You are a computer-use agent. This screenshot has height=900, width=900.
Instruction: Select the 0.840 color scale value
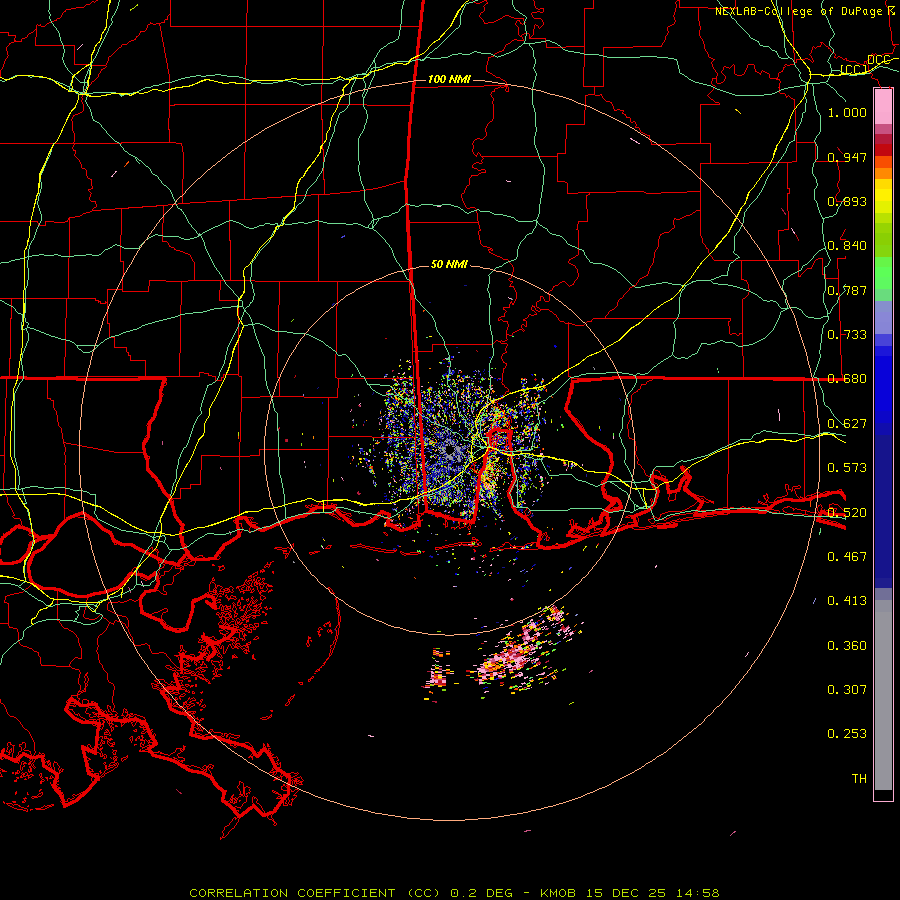point(847,246)
